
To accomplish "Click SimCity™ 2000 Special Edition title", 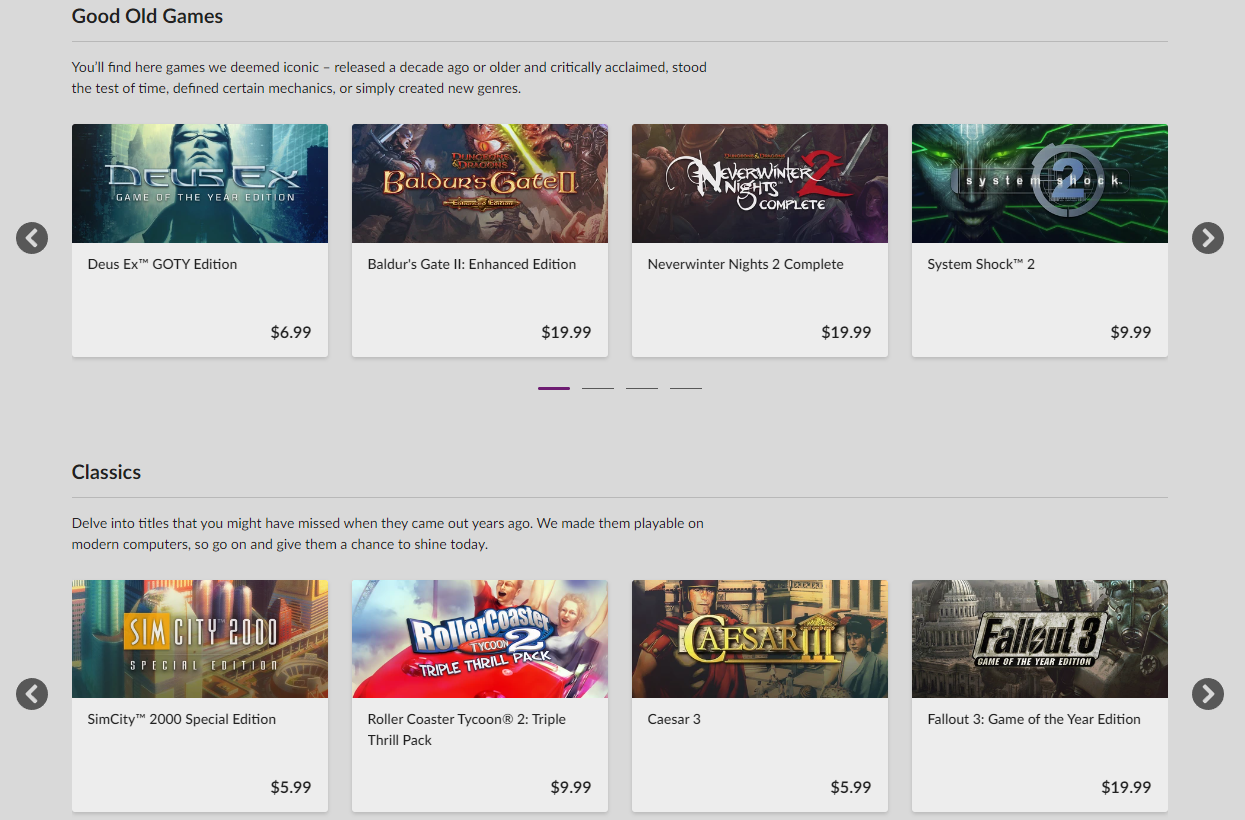I will pos(182,719).
